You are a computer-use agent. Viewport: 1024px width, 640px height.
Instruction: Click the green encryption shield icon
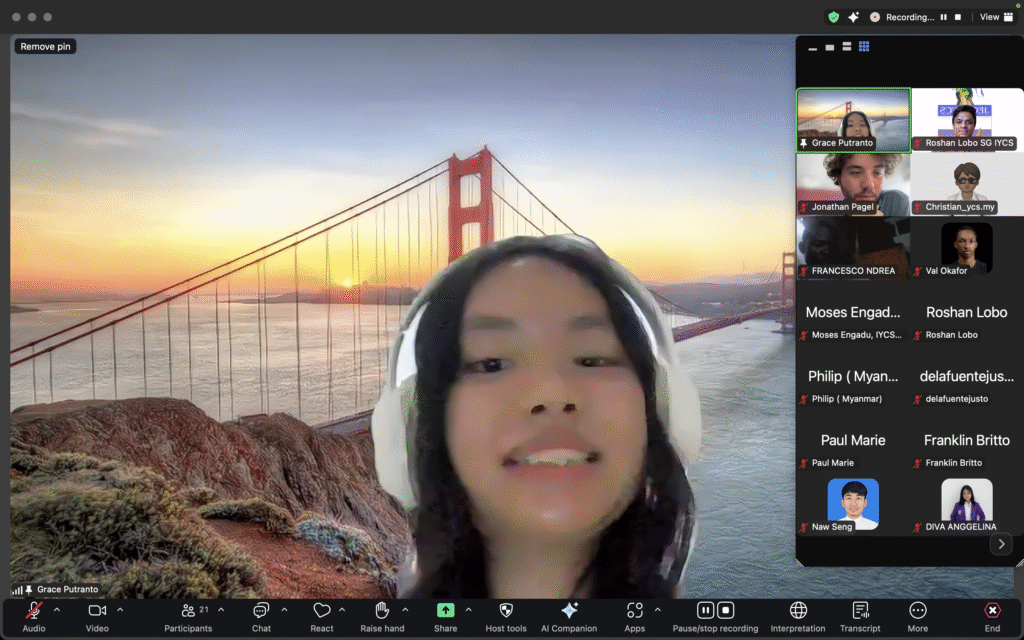point(833,17)
